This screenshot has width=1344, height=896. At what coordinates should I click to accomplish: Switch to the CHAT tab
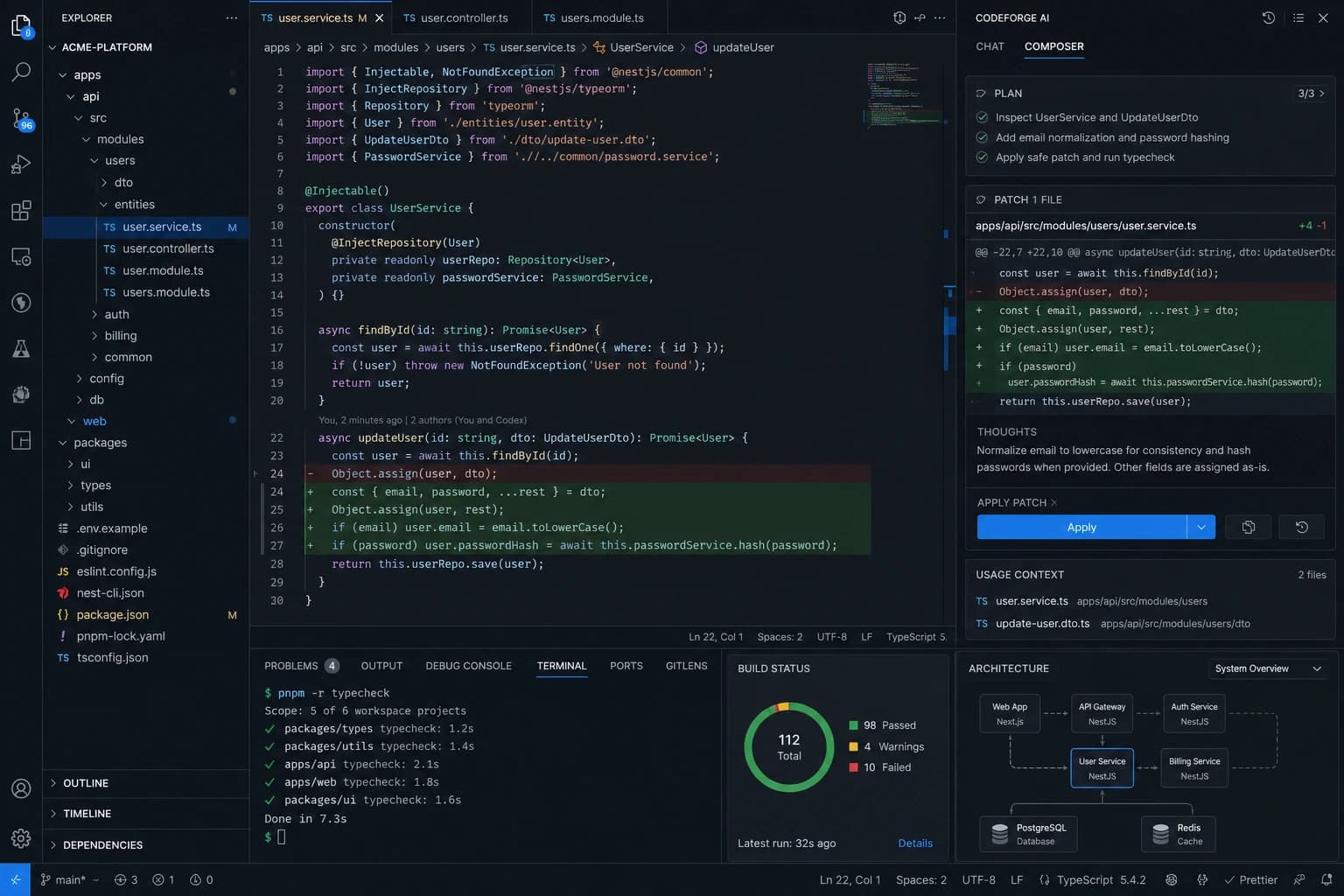990,46
